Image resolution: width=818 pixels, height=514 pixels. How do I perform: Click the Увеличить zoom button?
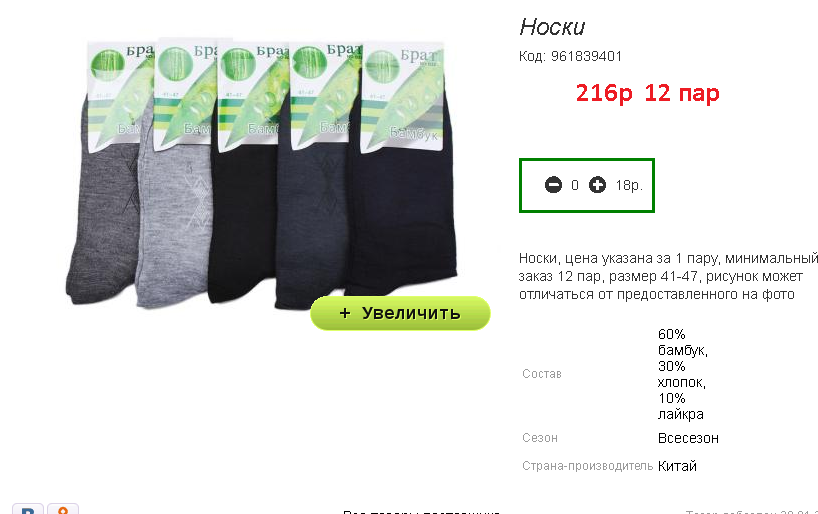coord(400,313)
